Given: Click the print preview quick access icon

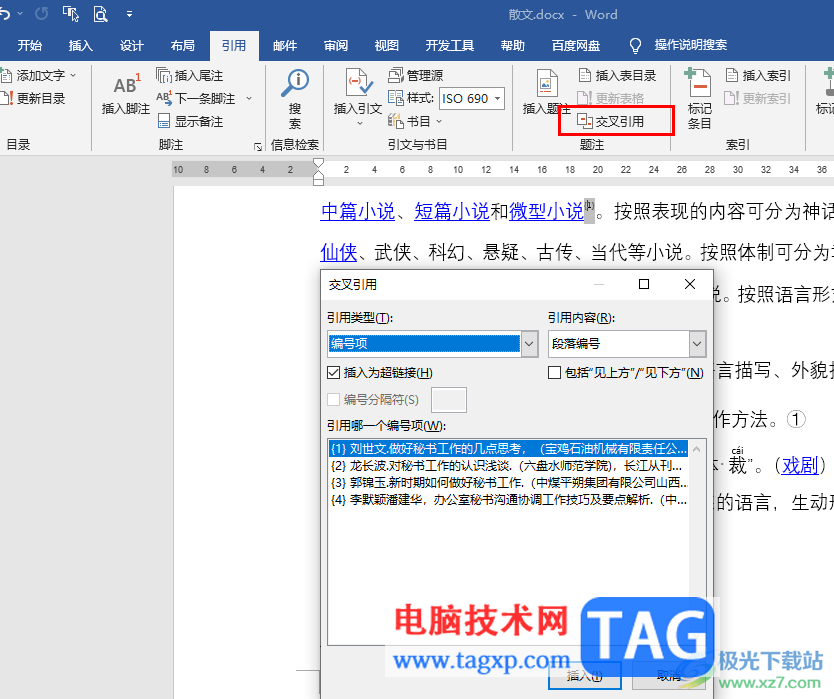Looking at the screenshot, I should pos(100,13).
